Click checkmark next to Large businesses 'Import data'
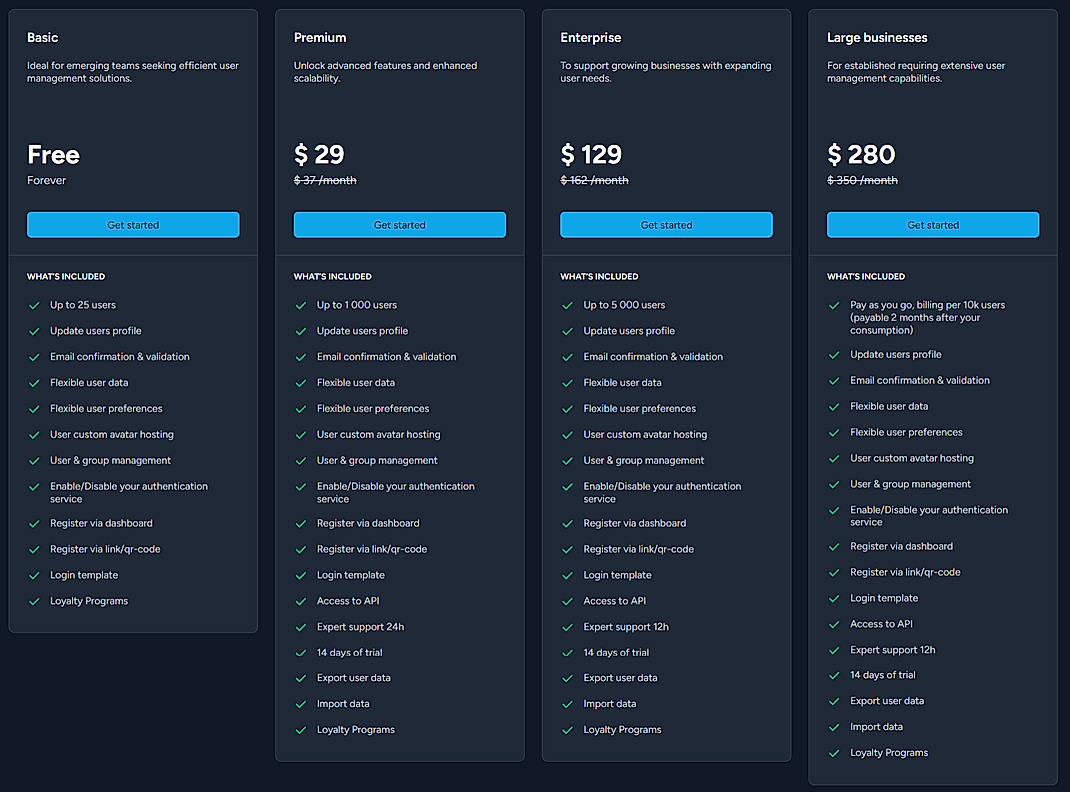This screenshot has height=792, width=1070. tap(834, 728)
